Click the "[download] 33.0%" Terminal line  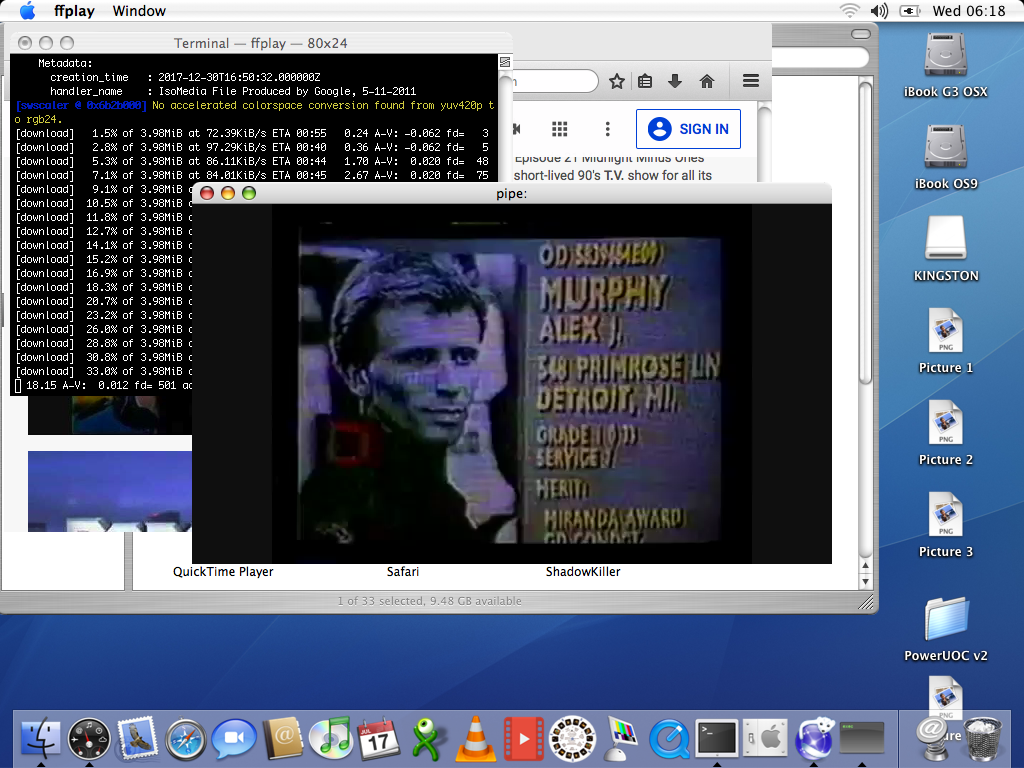coord(103,372)
